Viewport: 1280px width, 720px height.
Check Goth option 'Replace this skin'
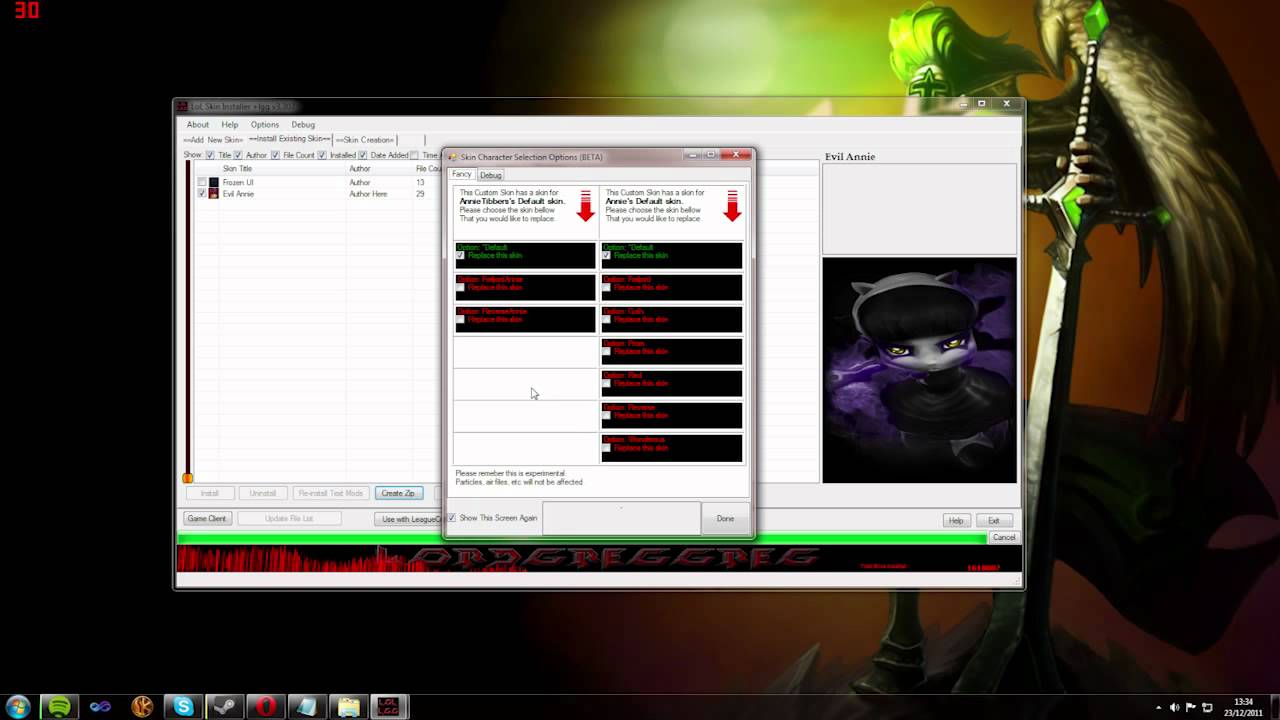pos(606,319)
